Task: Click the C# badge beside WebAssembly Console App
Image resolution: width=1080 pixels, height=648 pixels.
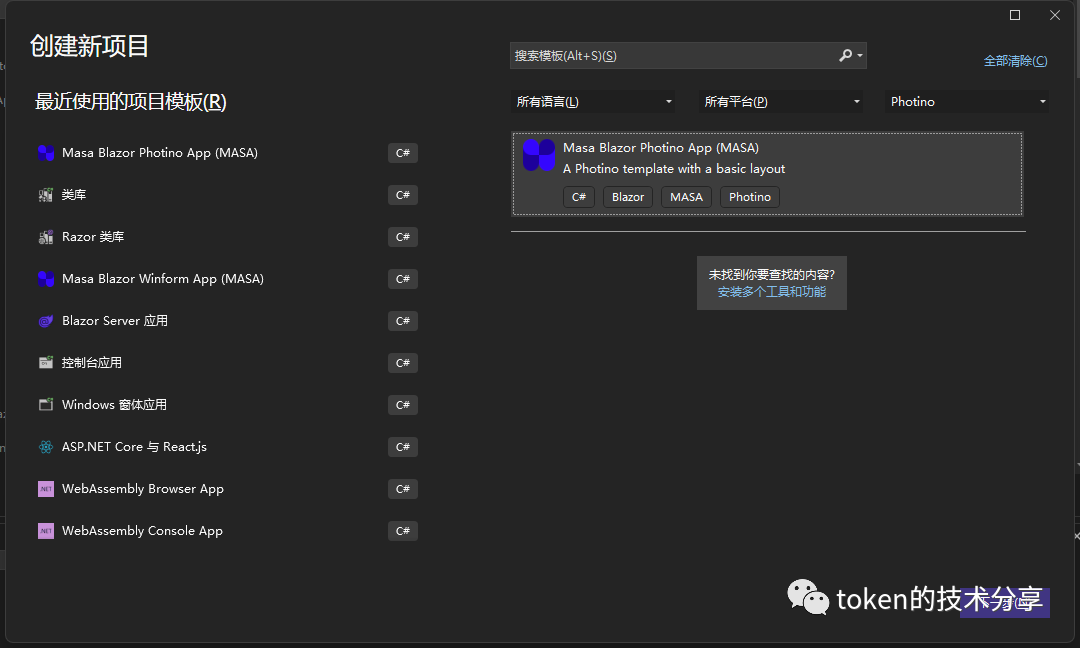Action: (403, 531)
